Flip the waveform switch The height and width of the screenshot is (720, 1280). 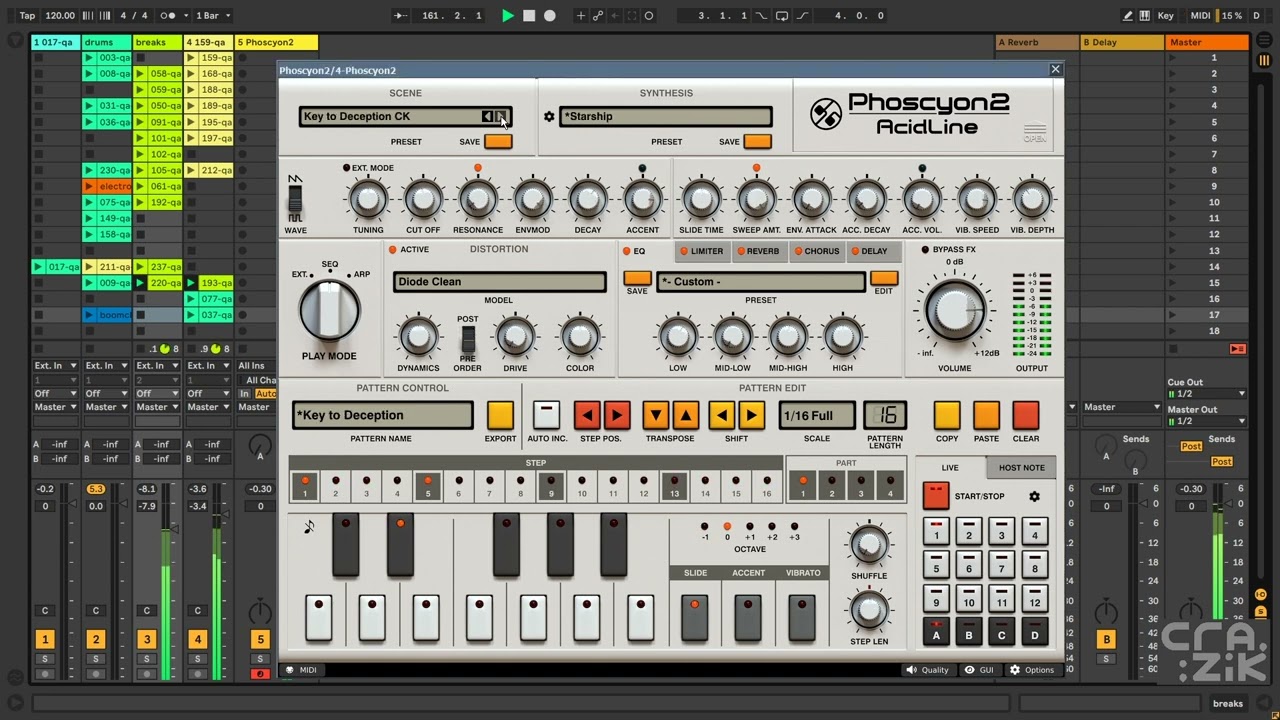(295, 200)
